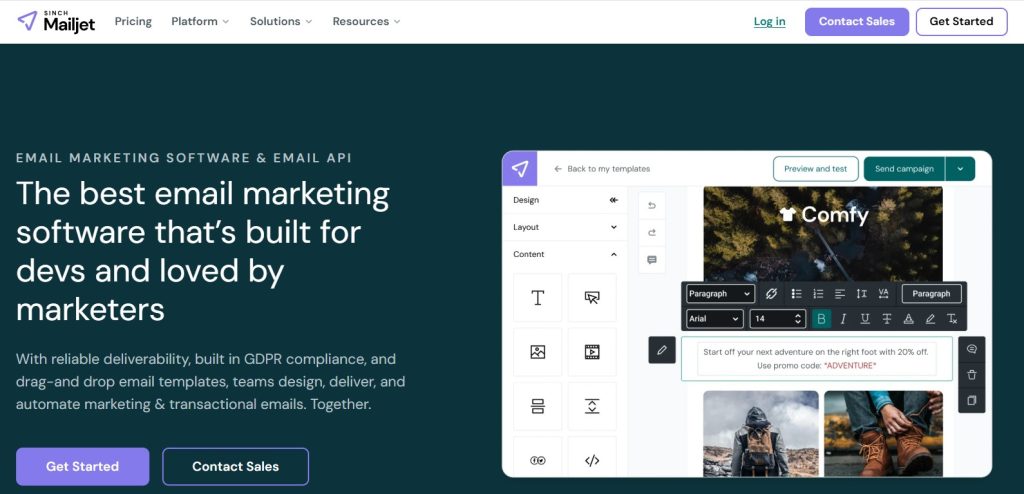Toggle Italic formatting in text toolbar
The height and width of the screenshot is (494, 1024).
[843, 319]
